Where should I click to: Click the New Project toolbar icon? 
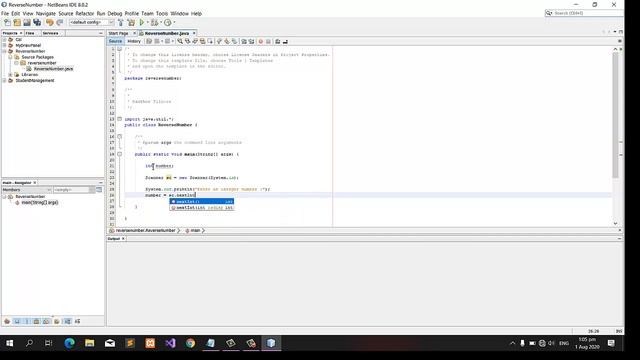pyautogui.click(x=17, y=22)
